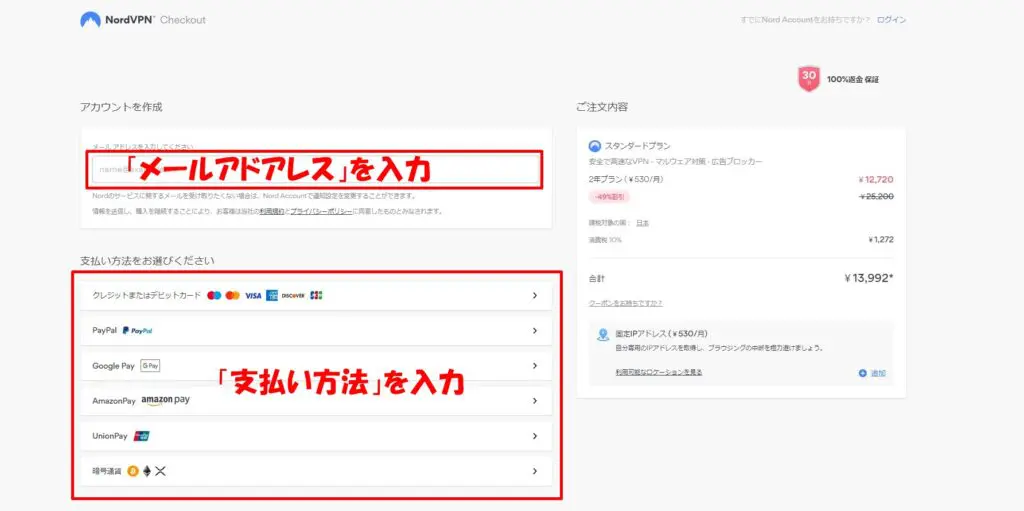Click the すでにNord Accountをお持ちですか? text
The height and width of the screenshot is (511, 1024).
(805, 20)
